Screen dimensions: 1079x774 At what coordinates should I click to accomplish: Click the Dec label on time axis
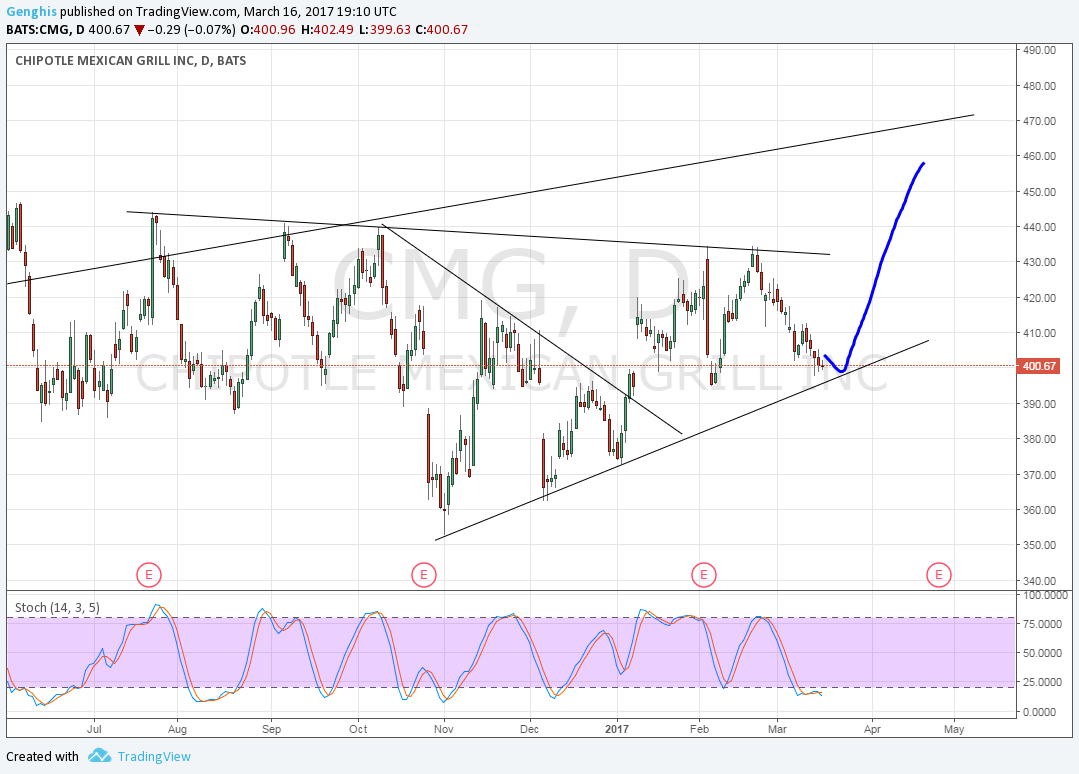(x=529, y=729)
